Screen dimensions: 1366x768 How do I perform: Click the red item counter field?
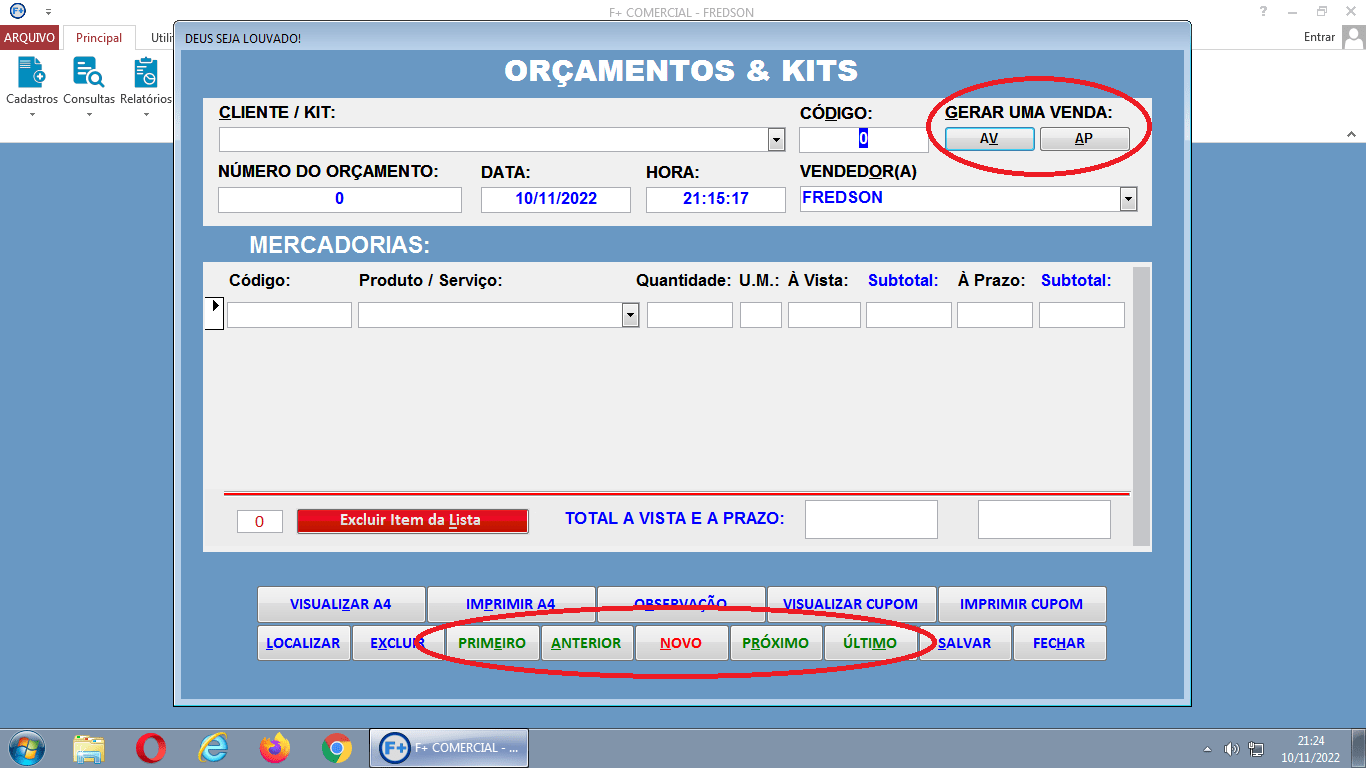[260, 521]
